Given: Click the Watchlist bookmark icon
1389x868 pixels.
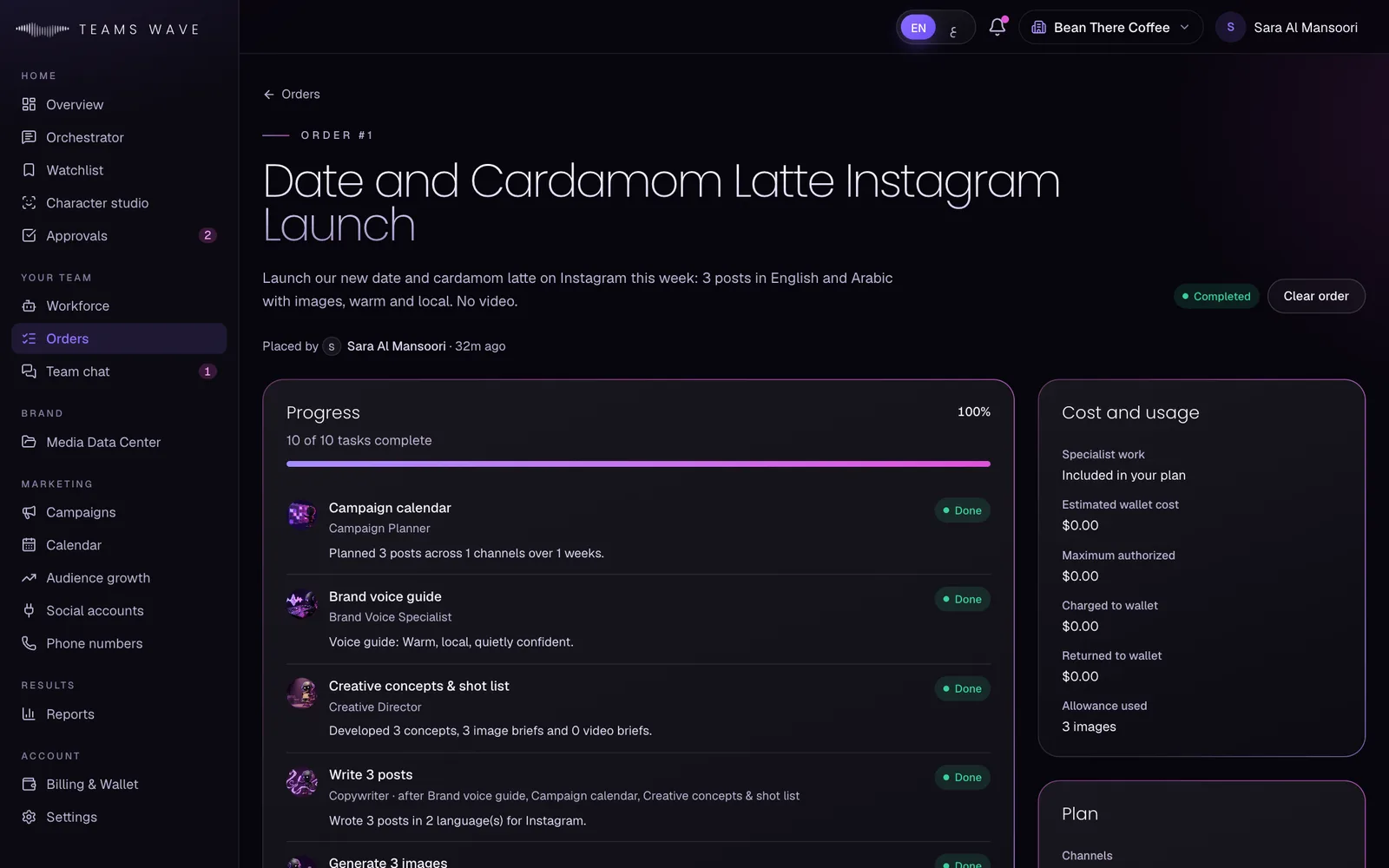Looking at the screenshot, I should click(x=29, y=170).
